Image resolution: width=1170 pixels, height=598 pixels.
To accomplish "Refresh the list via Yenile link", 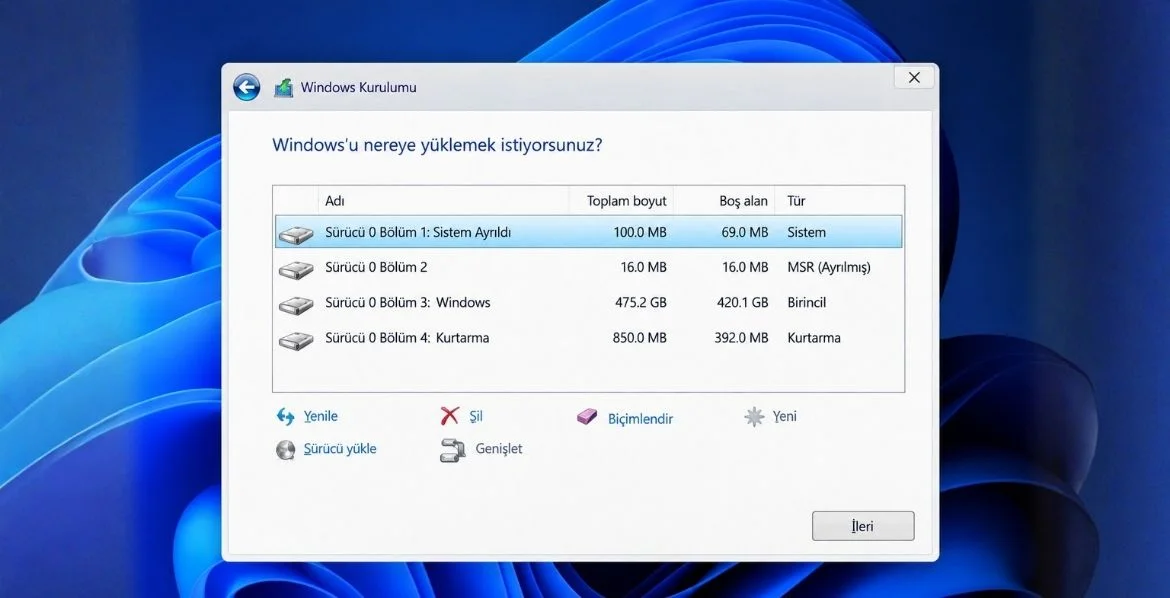I will coord(320,417).
